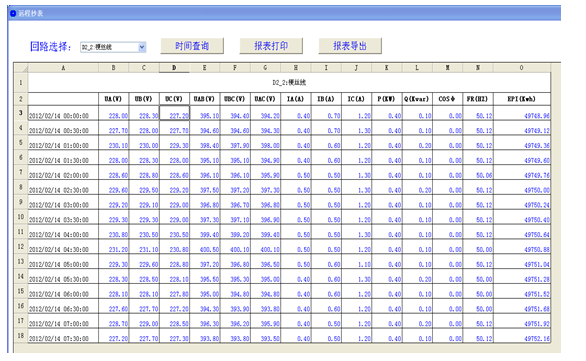The width and height of the screenshot is (586, 361).
Task: Select row 3 header
Action: pyautogui.click(x=21, y=113)
